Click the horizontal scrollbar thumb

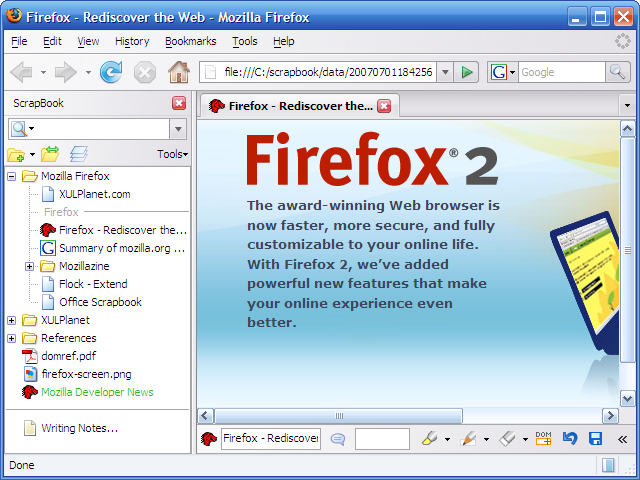click(x=338, y=416)
